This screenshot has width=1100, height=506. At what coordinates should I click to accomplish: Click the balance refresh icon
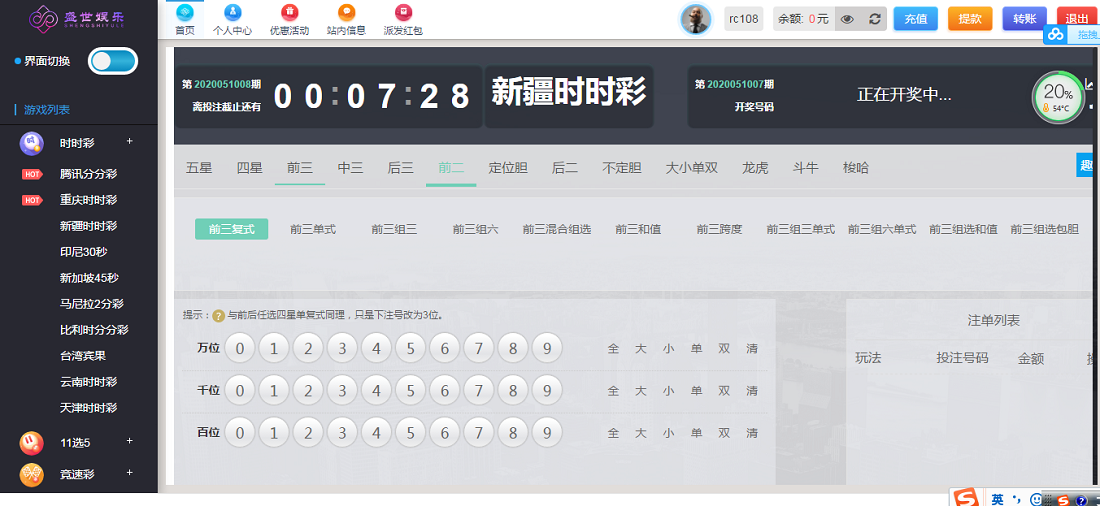coord(874,19)
